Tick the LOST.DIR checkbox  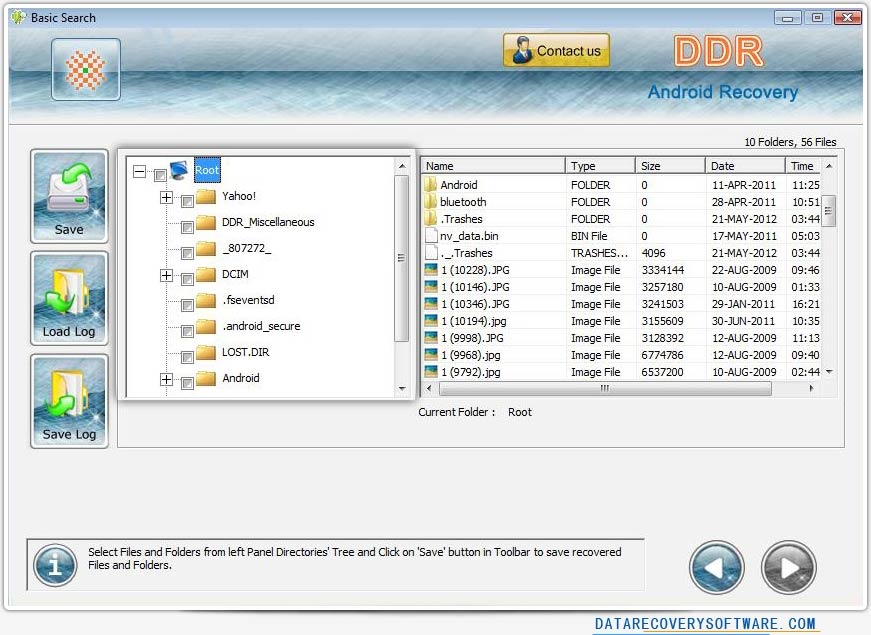(187, 357)
